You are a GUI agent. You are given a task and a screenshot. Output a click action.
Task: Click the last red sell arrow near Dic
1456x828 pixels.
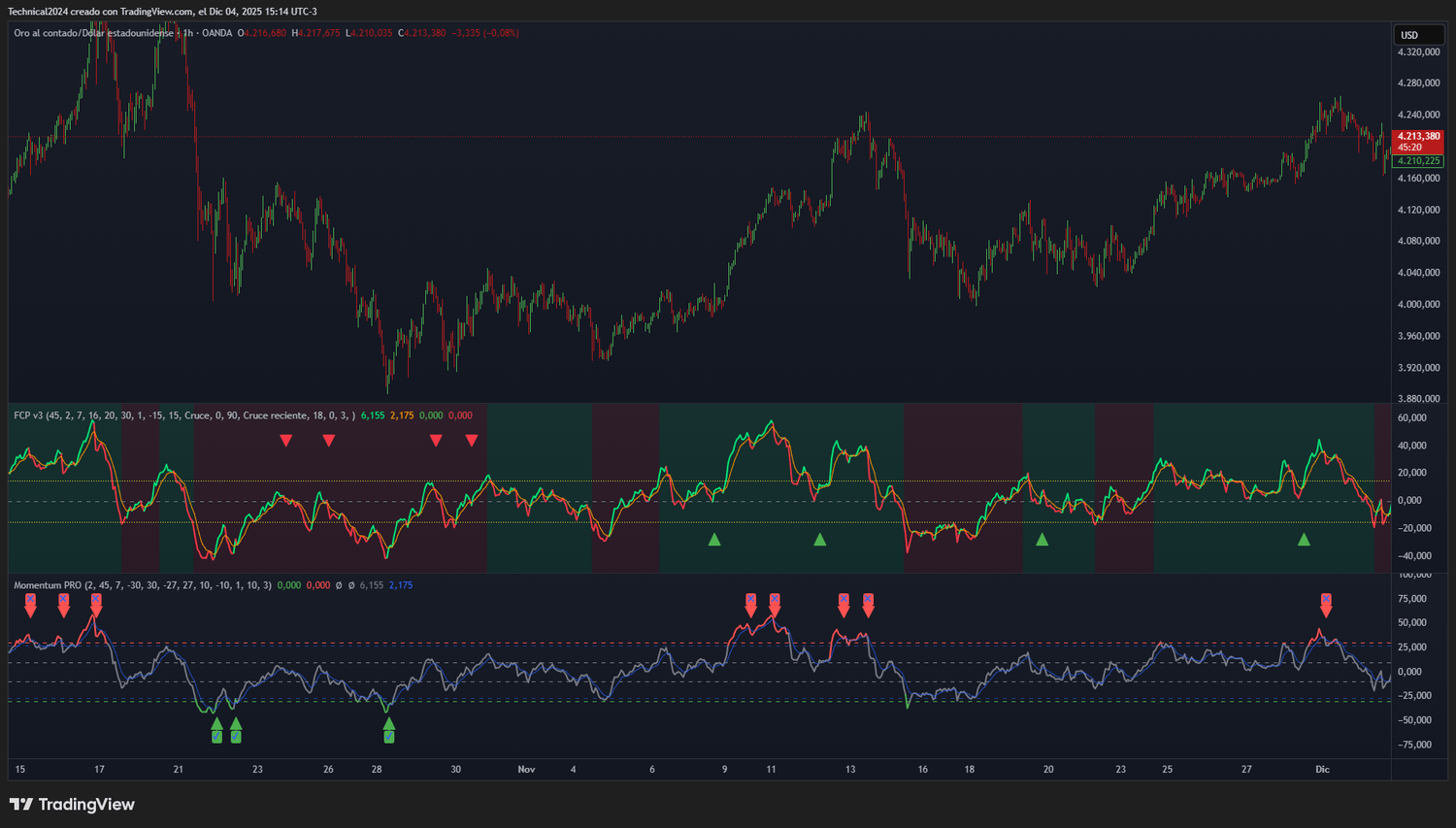point(1326,605)
